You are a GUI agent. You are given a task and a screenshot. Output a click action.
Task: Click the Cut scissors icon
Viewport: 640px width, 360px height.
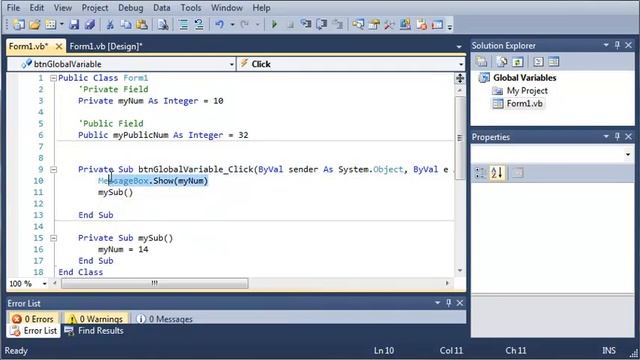[x=110, y=24]
